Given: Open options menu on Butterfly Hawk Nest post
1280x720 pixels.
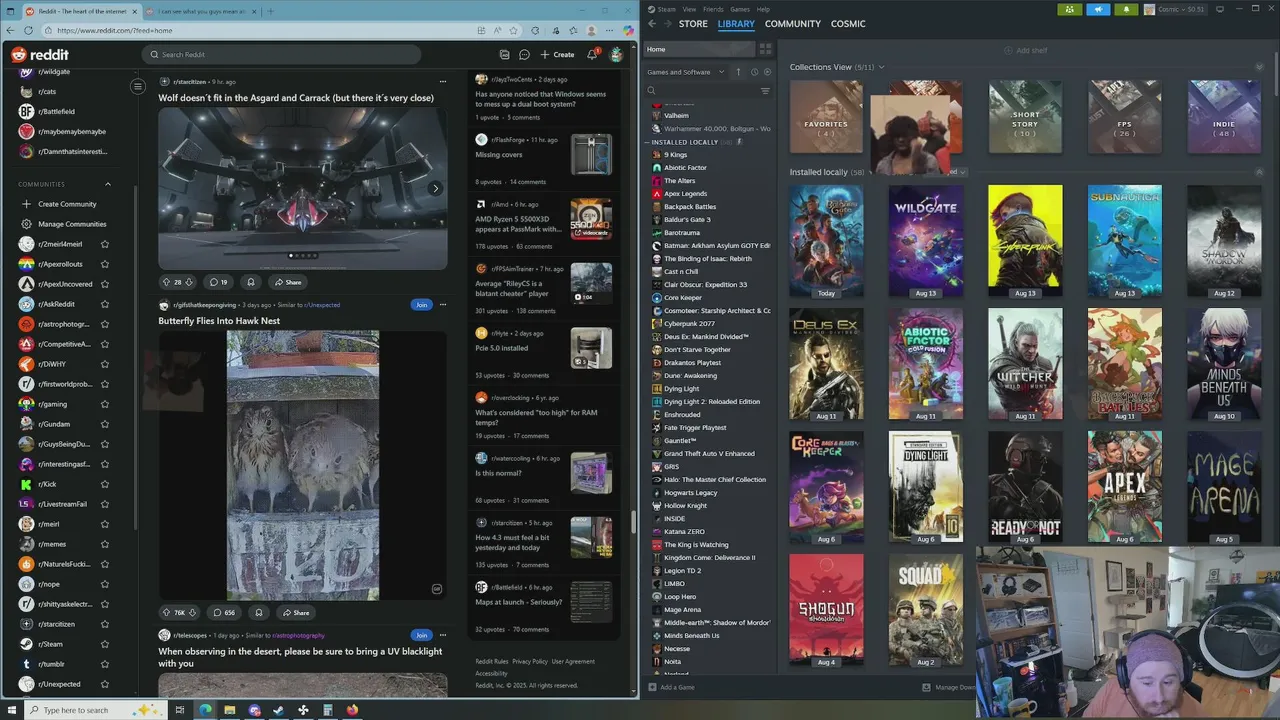Looking at the screenshot, I should pyautogui.click(x=443, y=305).
